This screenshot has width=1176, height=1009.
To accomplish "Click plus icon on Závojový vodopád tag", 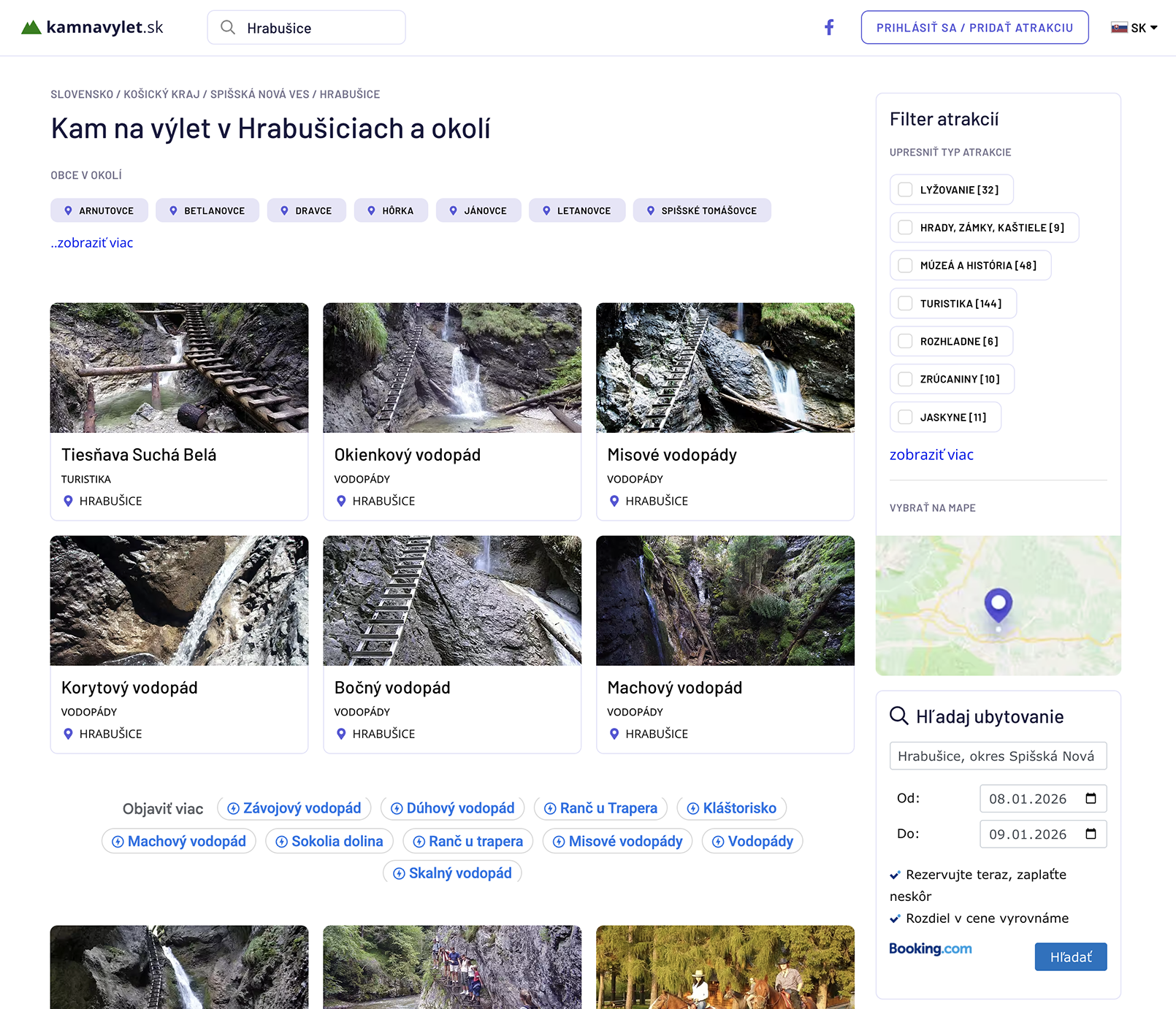I will point(234,808).
